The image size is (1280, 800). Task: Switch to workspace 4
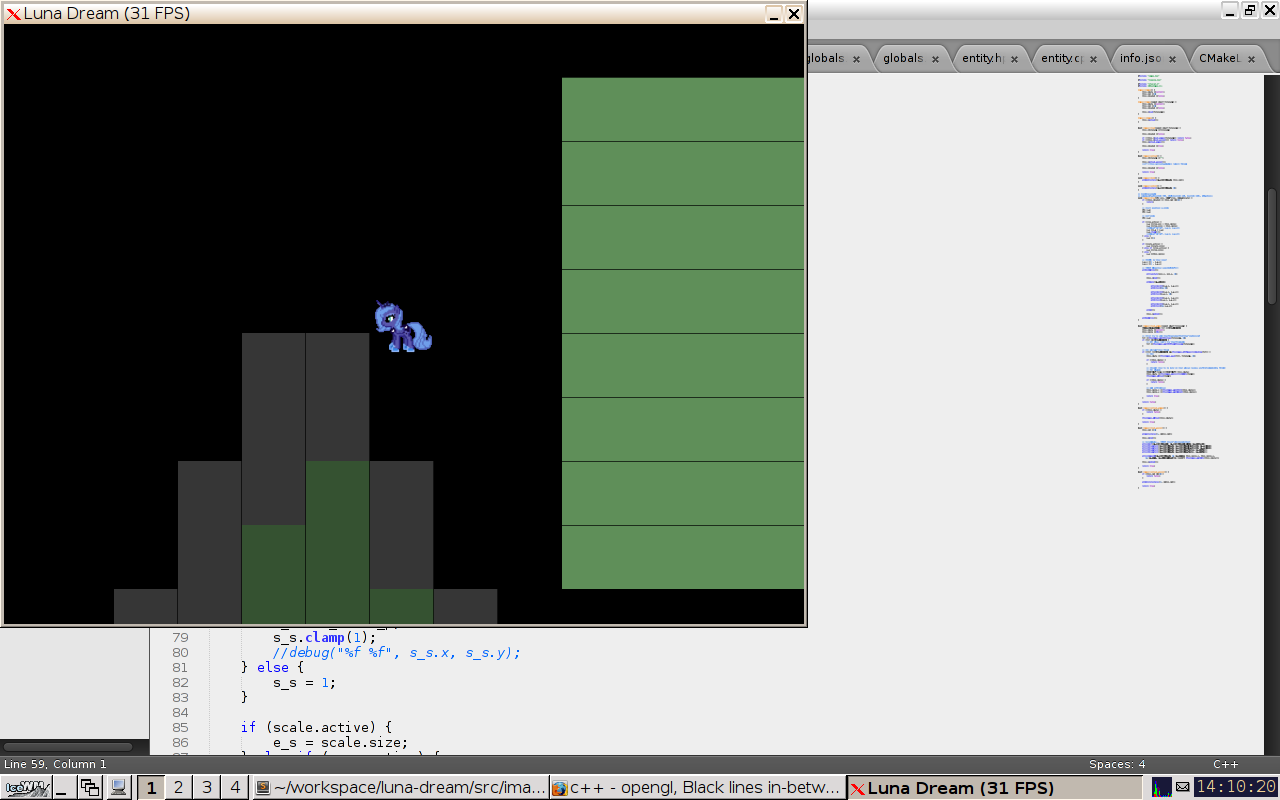(235, 788)
